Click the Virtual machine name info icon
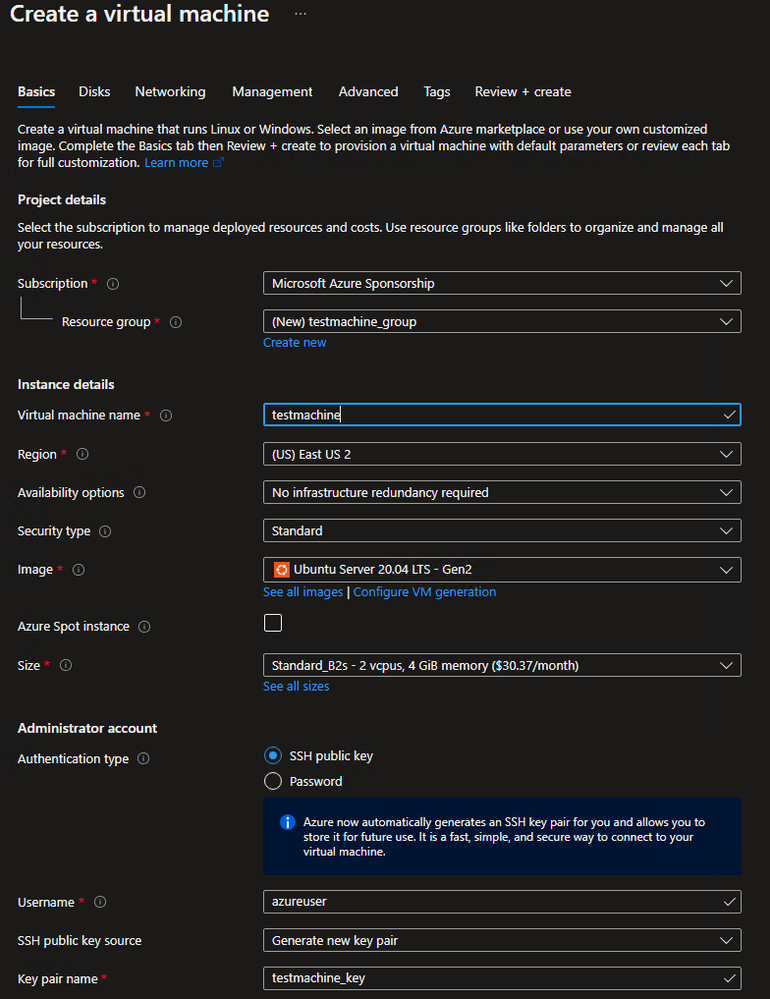This screenshot has width=770, height=999. point(166,415)
